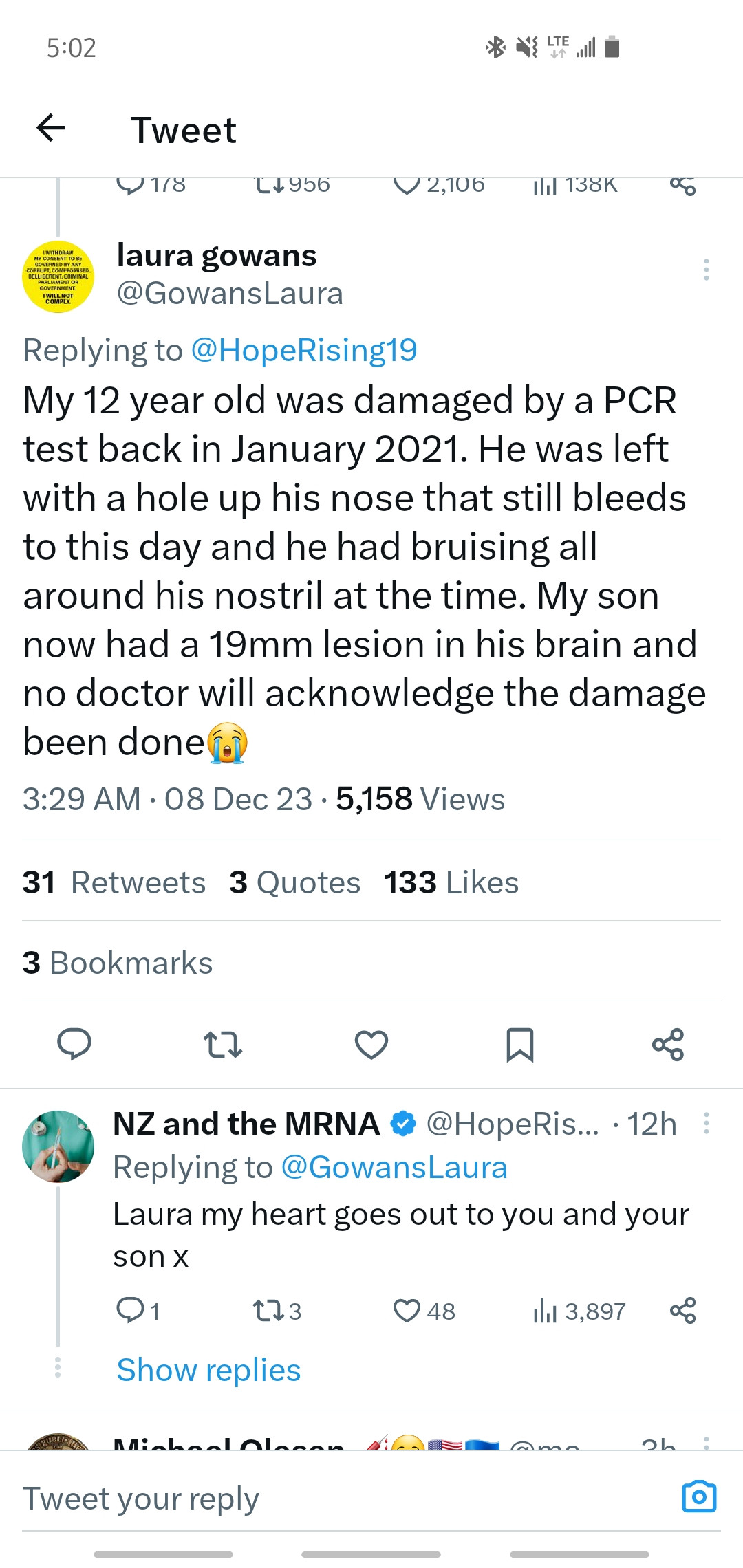This screenshot has height=1568, width=743.
Task: Tap the back arrow in the header
Action: pos(51,128)
